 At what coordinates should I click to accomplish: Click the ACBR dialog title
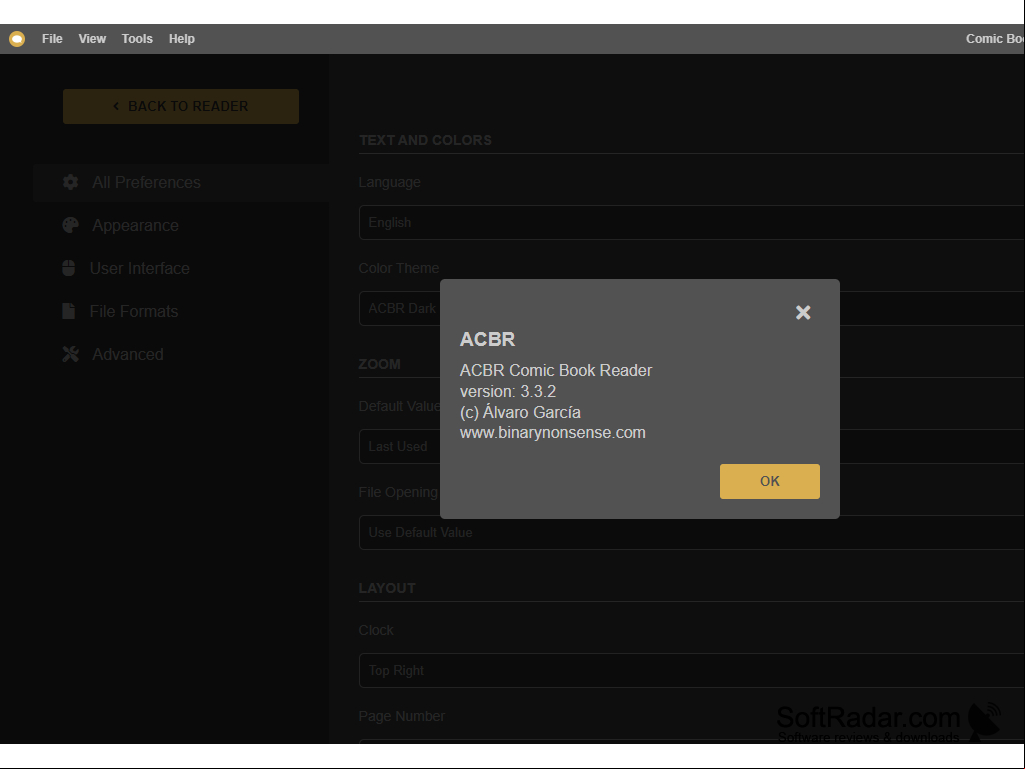click(x=488, y=339)
